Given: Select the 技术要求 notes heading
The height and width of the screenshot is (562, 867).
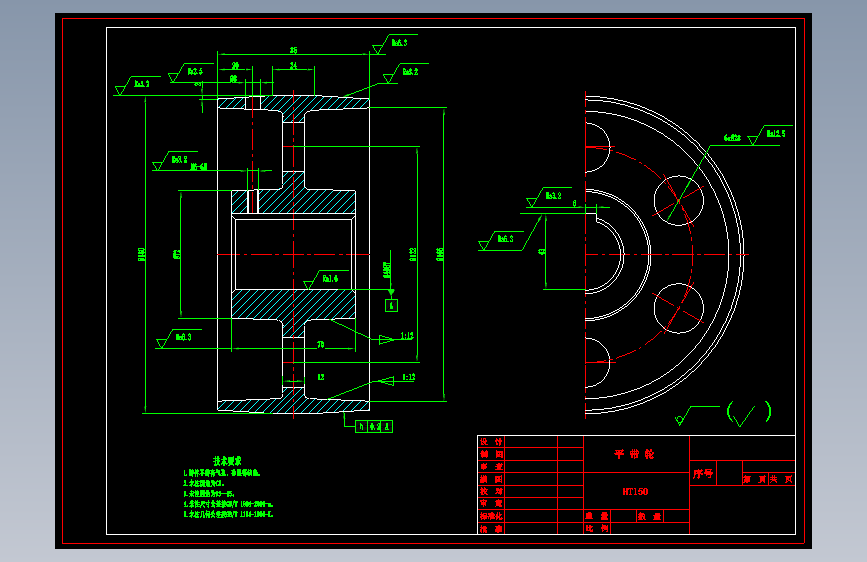Looking at the screenshot, I should point(227,461).
